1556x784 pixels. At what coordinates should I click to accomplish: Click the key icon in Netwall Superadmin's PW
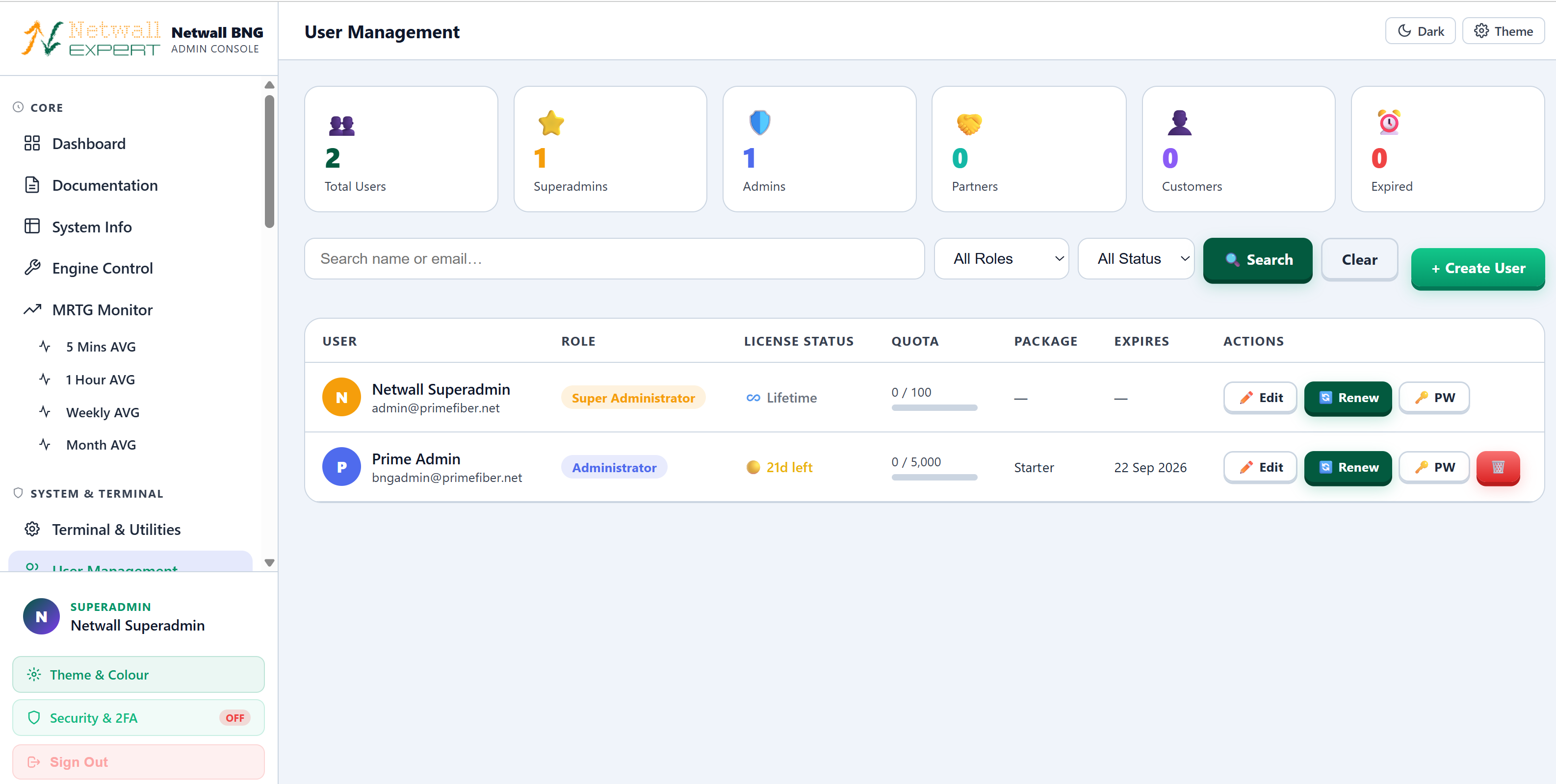pos(1421,398)
